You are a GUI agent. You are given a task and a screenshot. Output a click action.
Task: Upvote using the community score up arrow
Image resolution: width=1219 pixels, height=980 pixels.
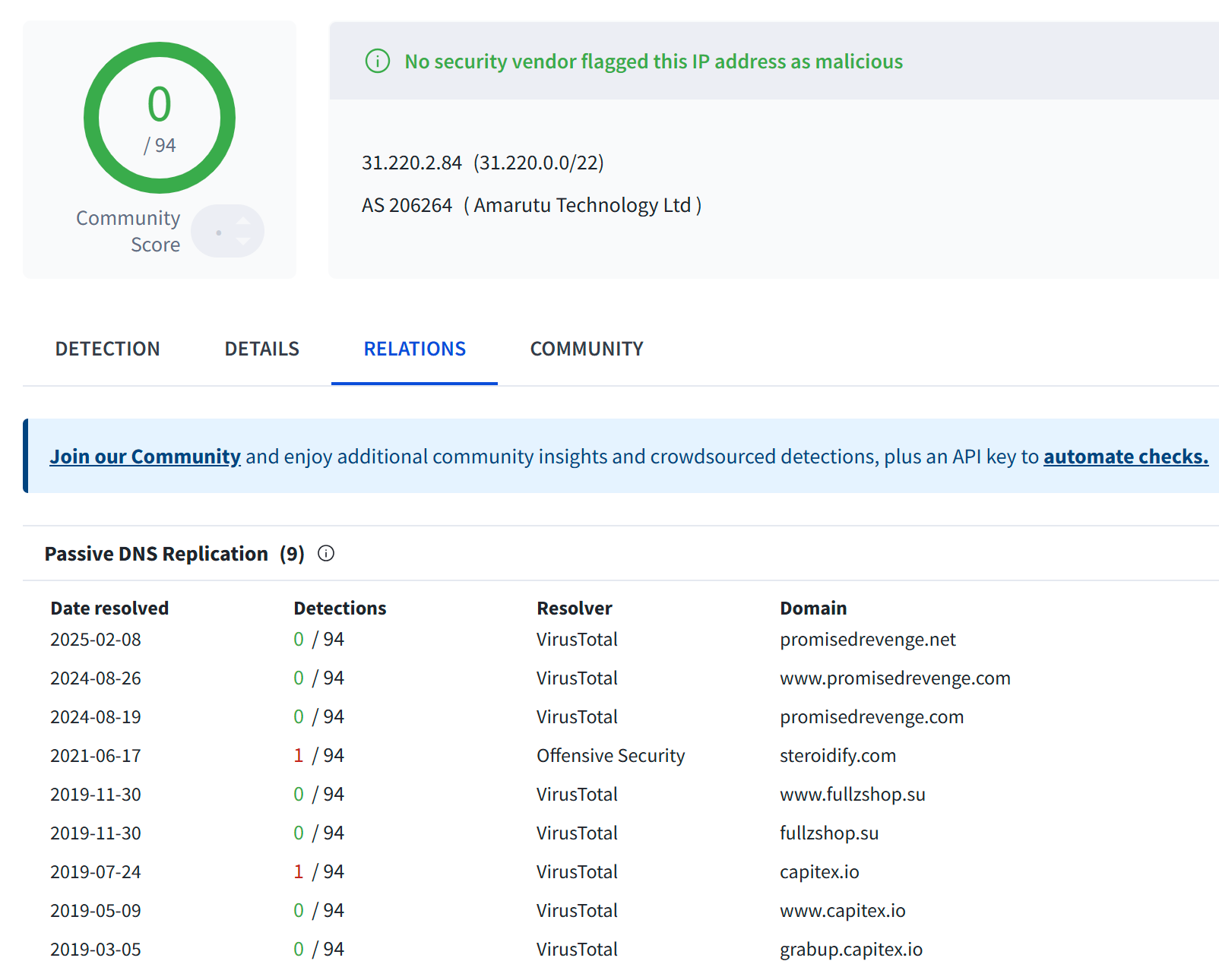(x=243, y=221)
